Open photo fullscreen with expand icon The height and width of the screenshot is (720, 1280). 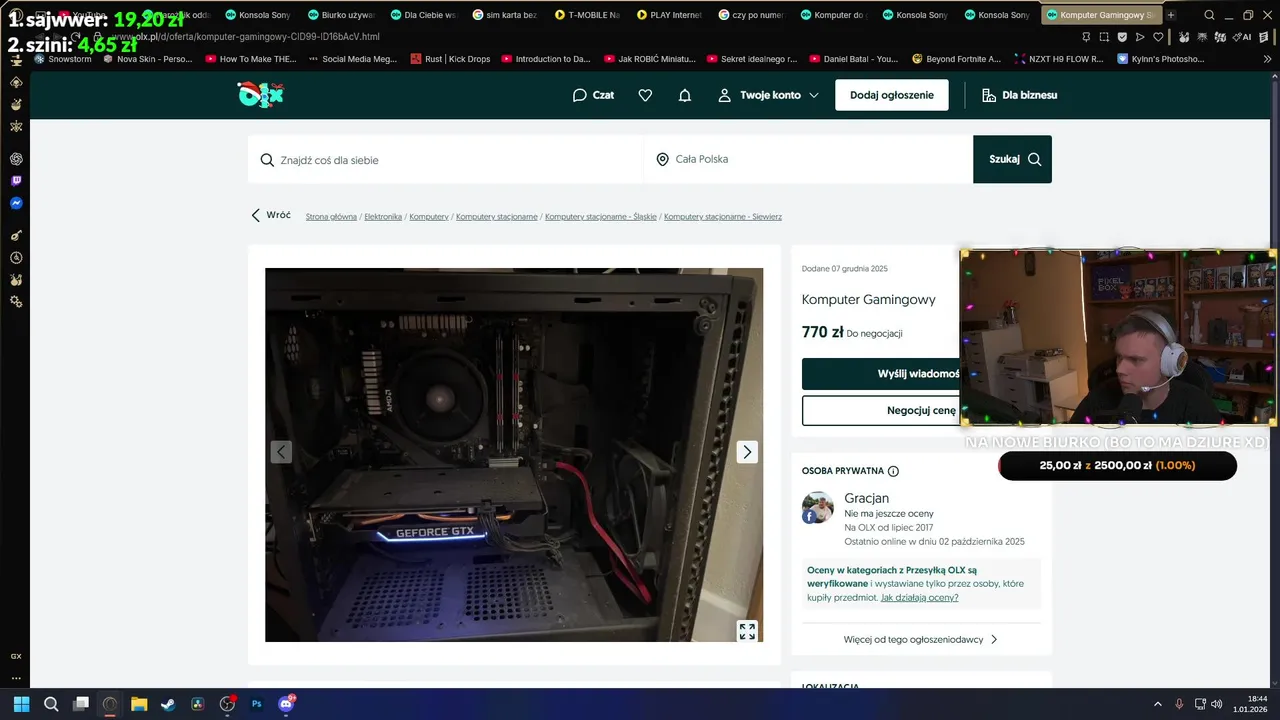tap(747, 631)
